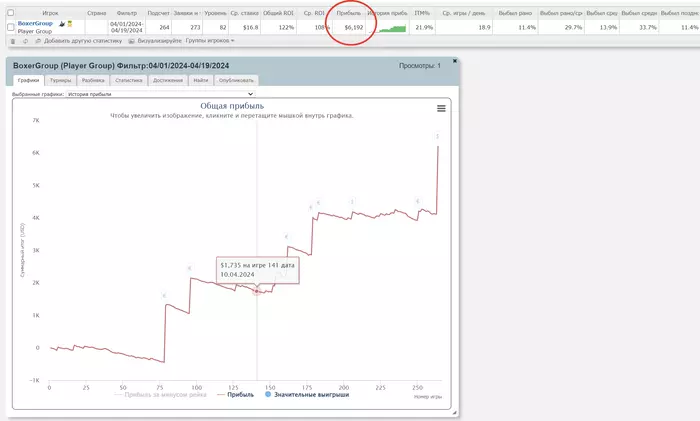
Task: Click the 122% total ROI cell
Action: click(278, 27)
